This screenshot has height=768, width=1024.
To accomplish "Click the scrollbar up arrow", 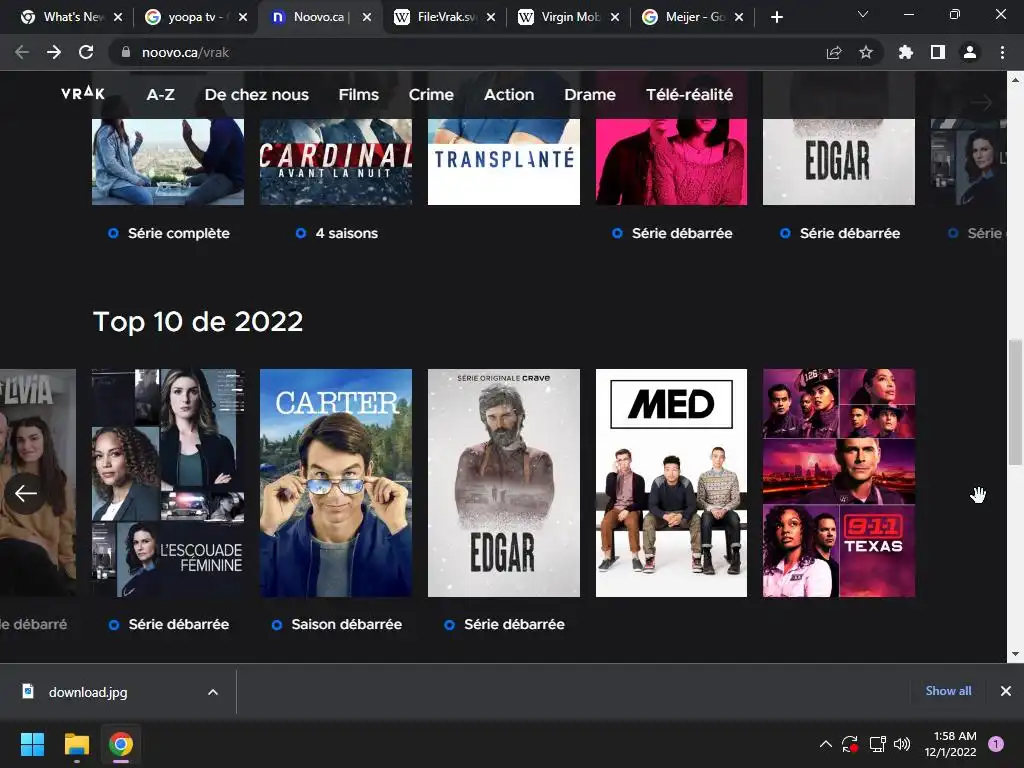I will [1015, 80].
